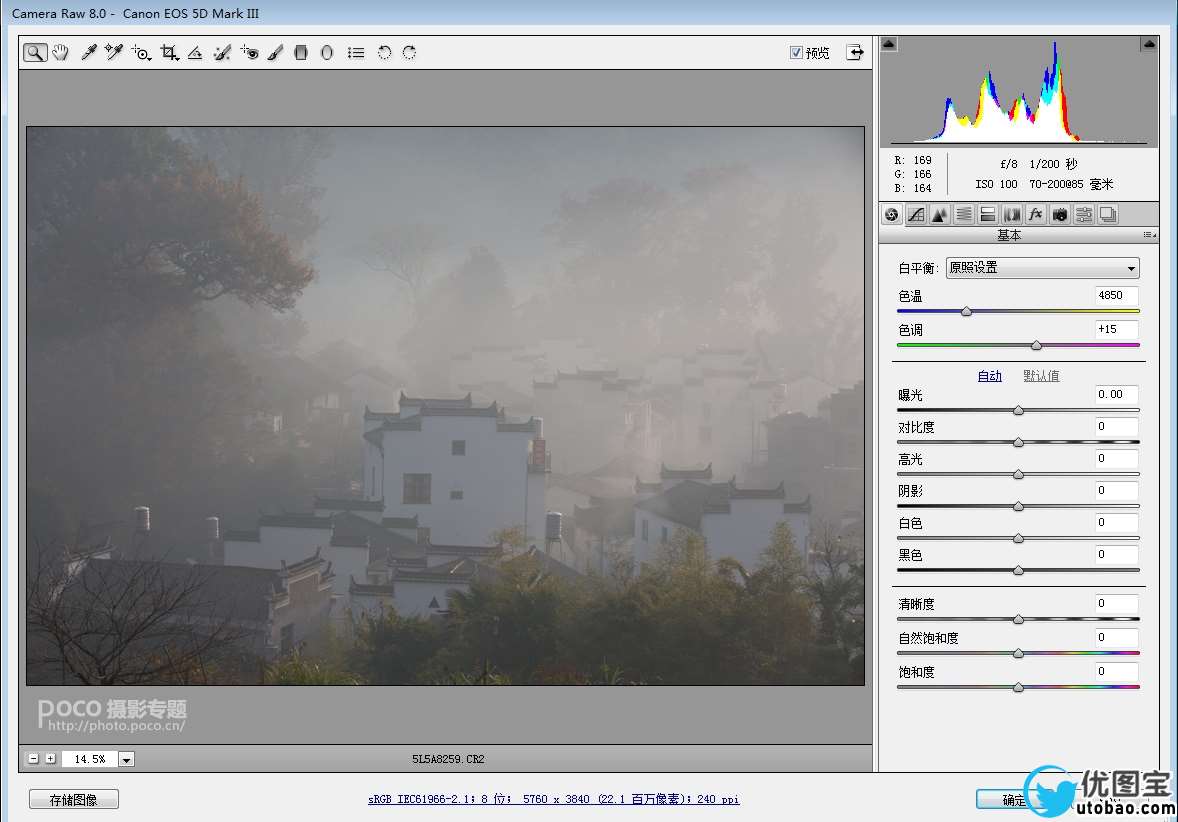
Task: Click the 黑色 blacks slider handle
Action: pyautogui.click(x=1019, y=571)
